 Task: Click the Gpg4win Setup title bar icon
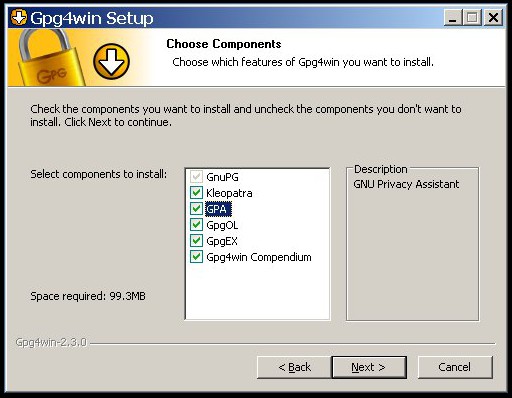tap(18, 18)
